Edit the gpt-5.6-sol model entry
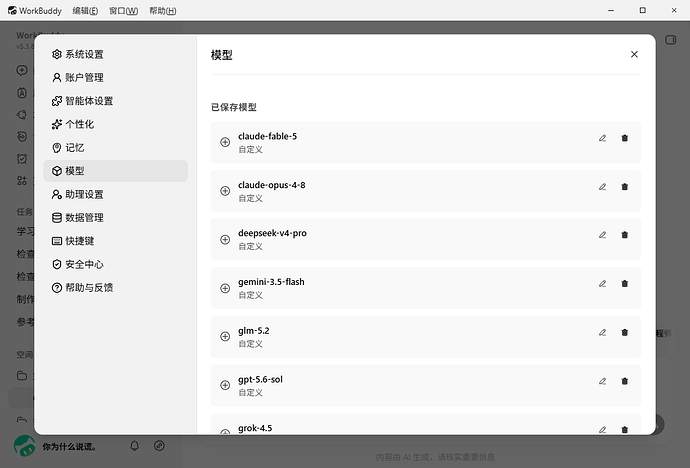 (x=602, y=381)
